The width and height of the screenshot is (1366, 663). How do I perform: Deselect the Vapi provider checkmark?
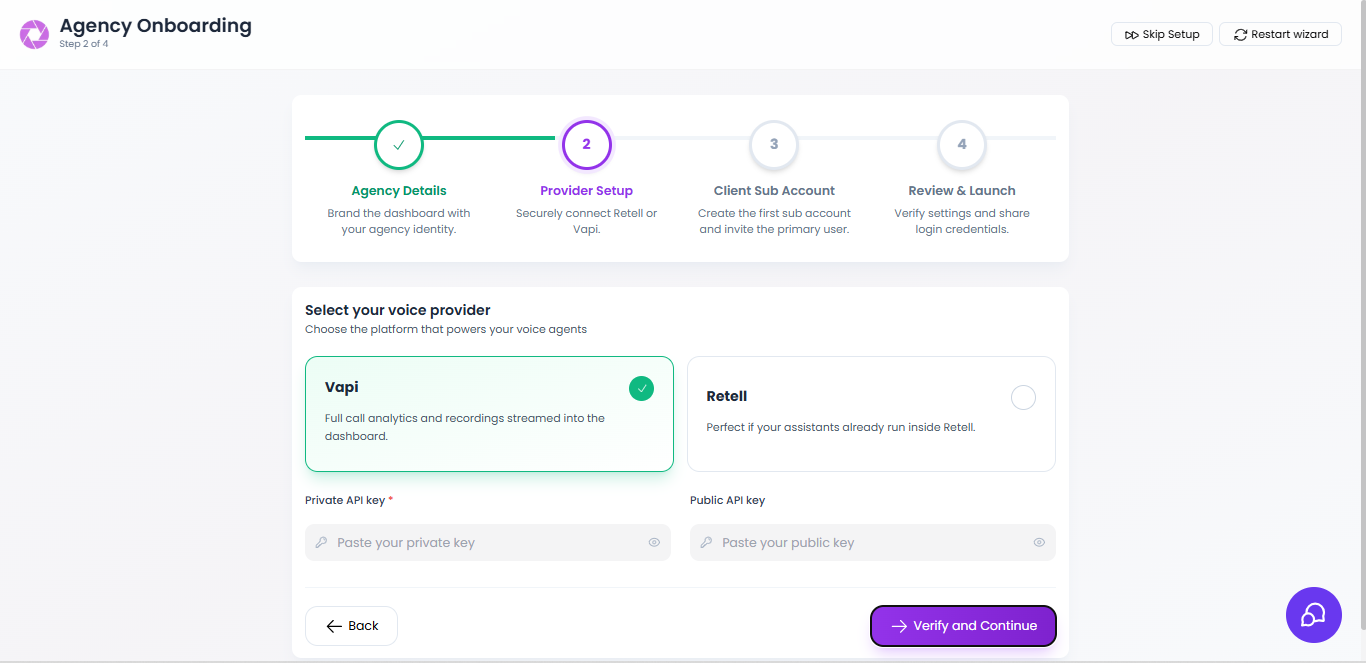[641, 388]
